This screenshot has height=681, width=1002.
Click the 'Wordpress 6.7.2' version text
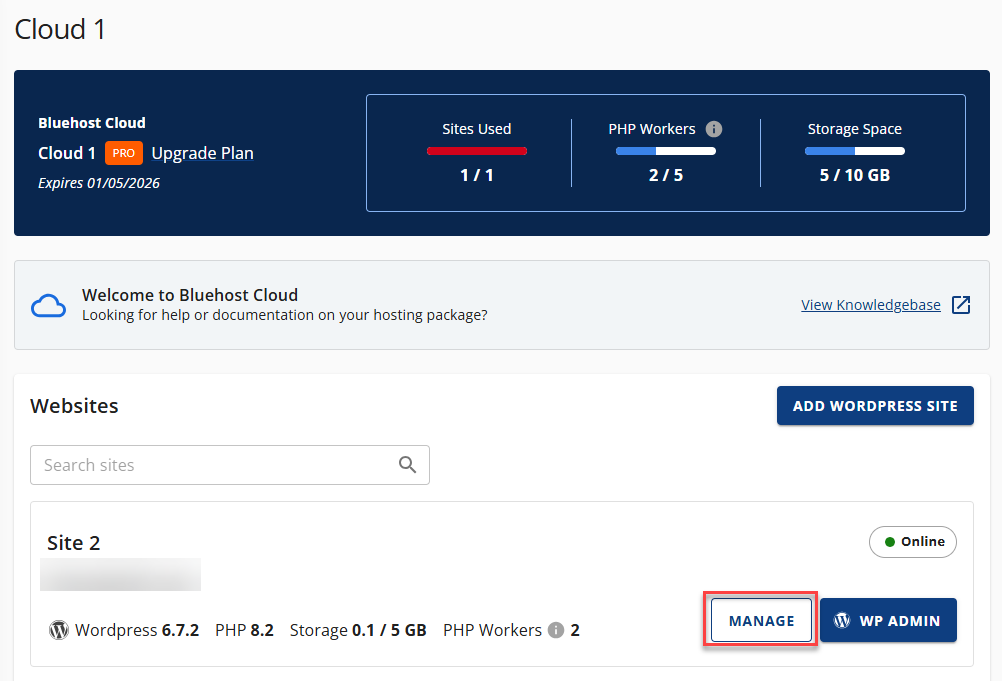[137, 631]
